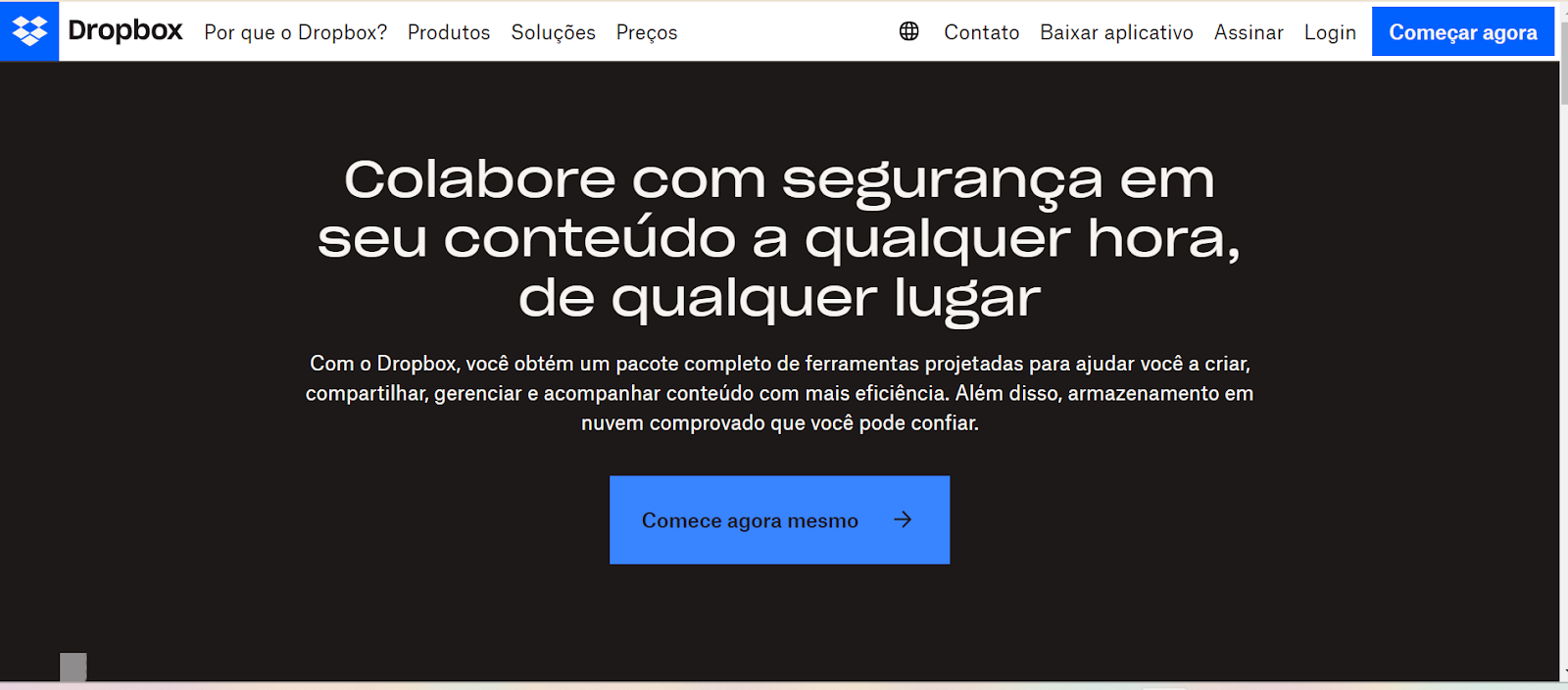The image size is (1568, 690).
Task: Click the Comece agora mesmo button
Action: pyautogui.click(x=779, y=519)
